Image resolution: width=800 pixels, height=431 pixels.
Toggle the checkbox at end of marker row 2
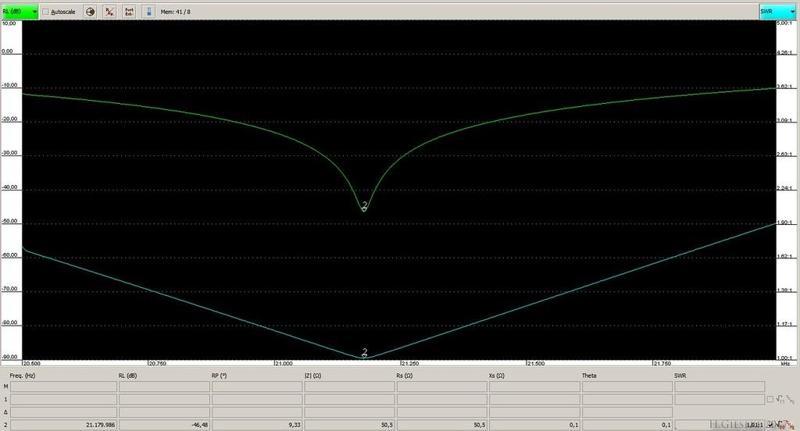point(770,424)
